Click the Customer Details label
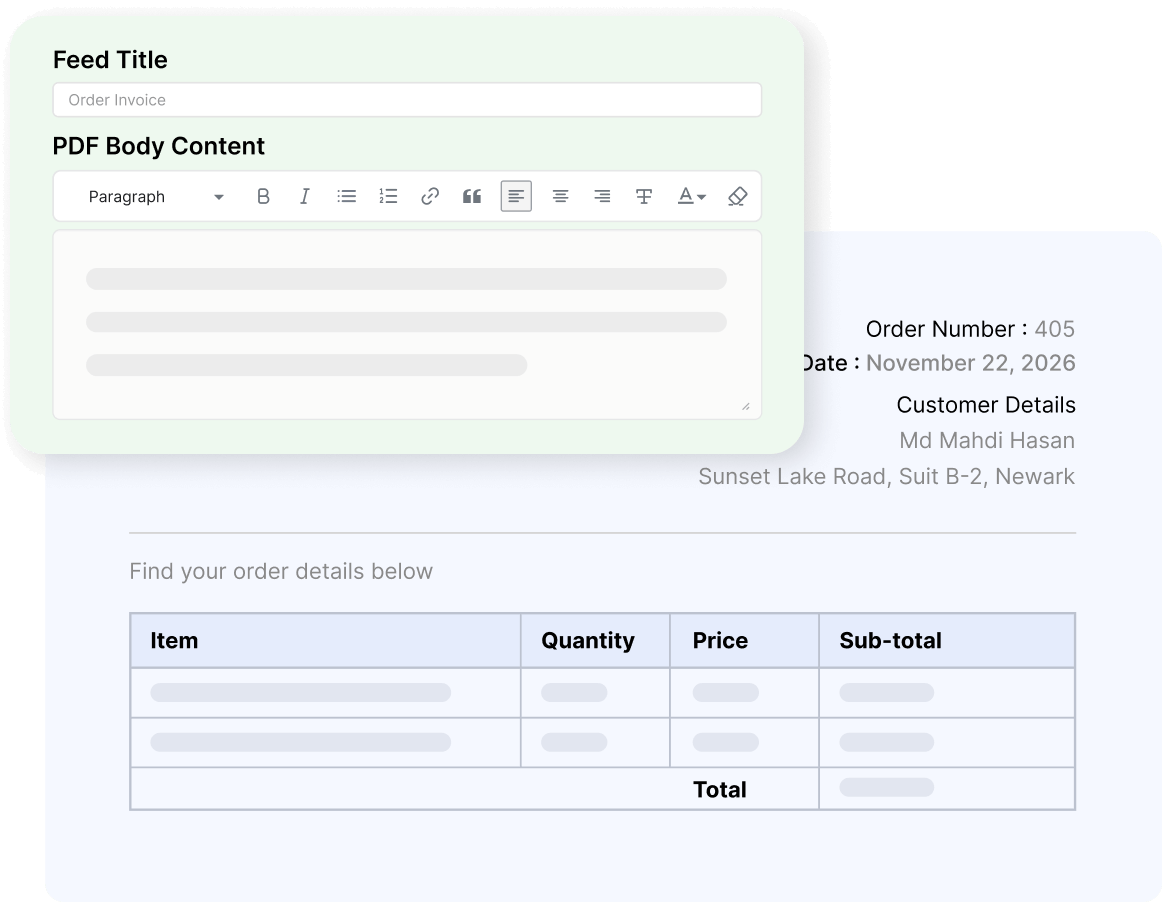Image resolution: width=1172 pixels, height=920 pixels. pyautogui.click(x=985, y=404)
